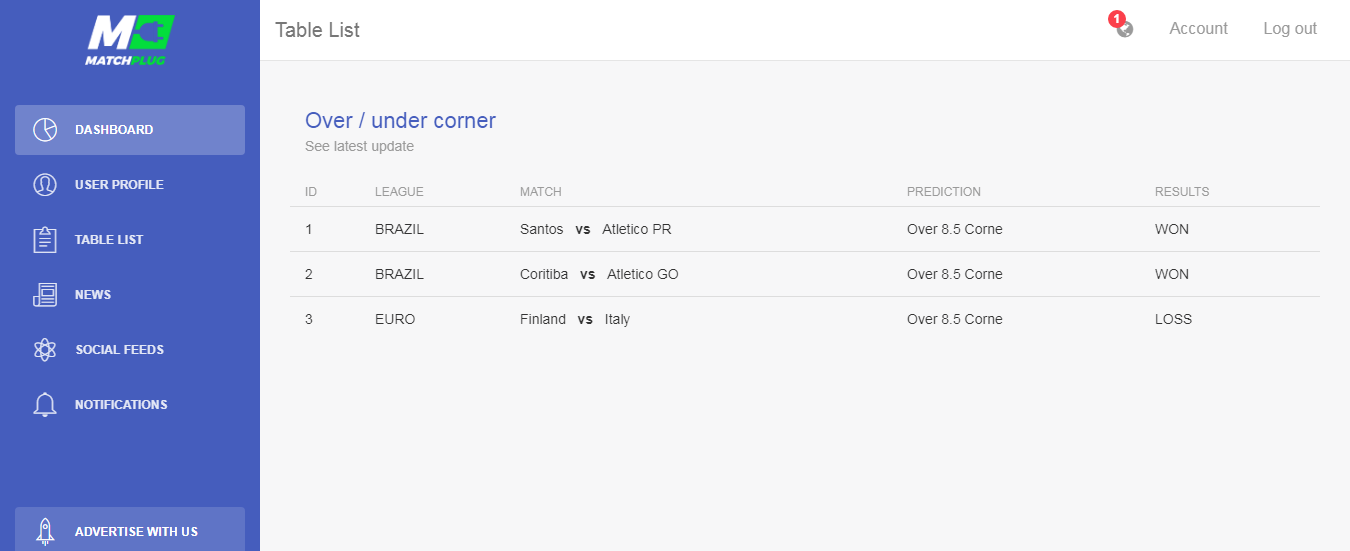Click the MatchPlug logo

pyautogui.click(x=130, y=41)
